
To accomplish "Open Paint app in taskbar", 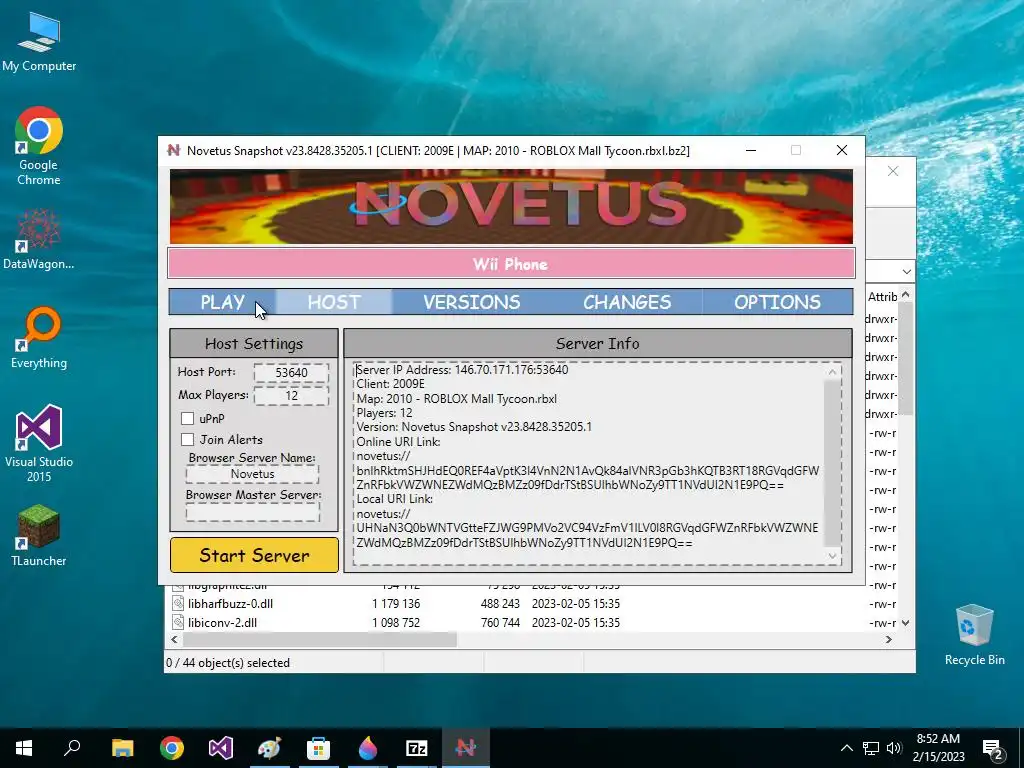I will (269, 748).
